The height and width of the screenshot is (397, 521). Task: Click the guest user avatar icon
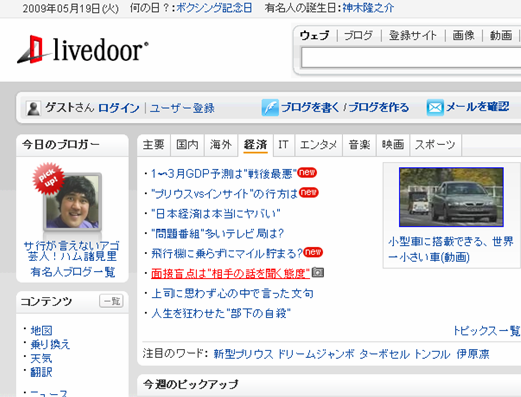tap(33, 108)
